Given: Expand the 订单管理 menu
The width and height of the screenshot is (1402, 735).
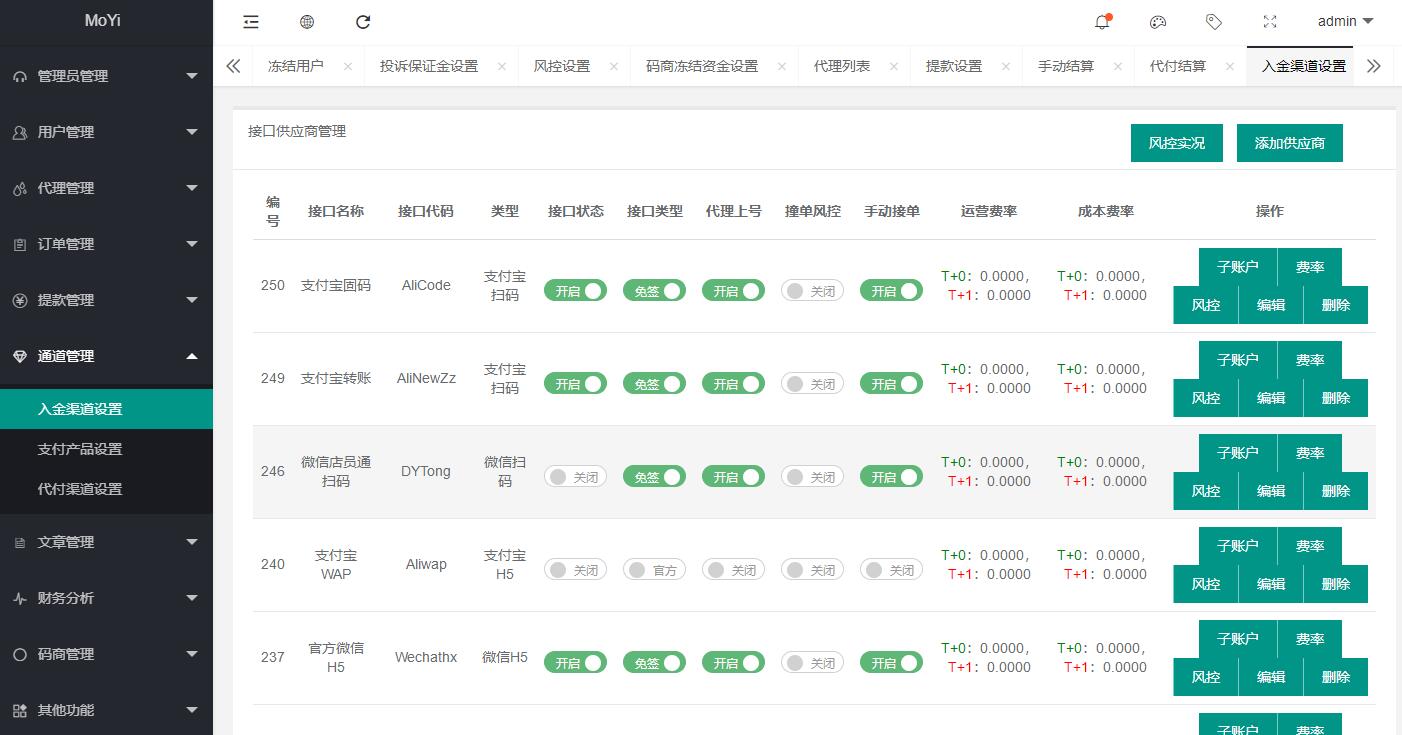Looking at the screenshot, I should coord(192,244).
